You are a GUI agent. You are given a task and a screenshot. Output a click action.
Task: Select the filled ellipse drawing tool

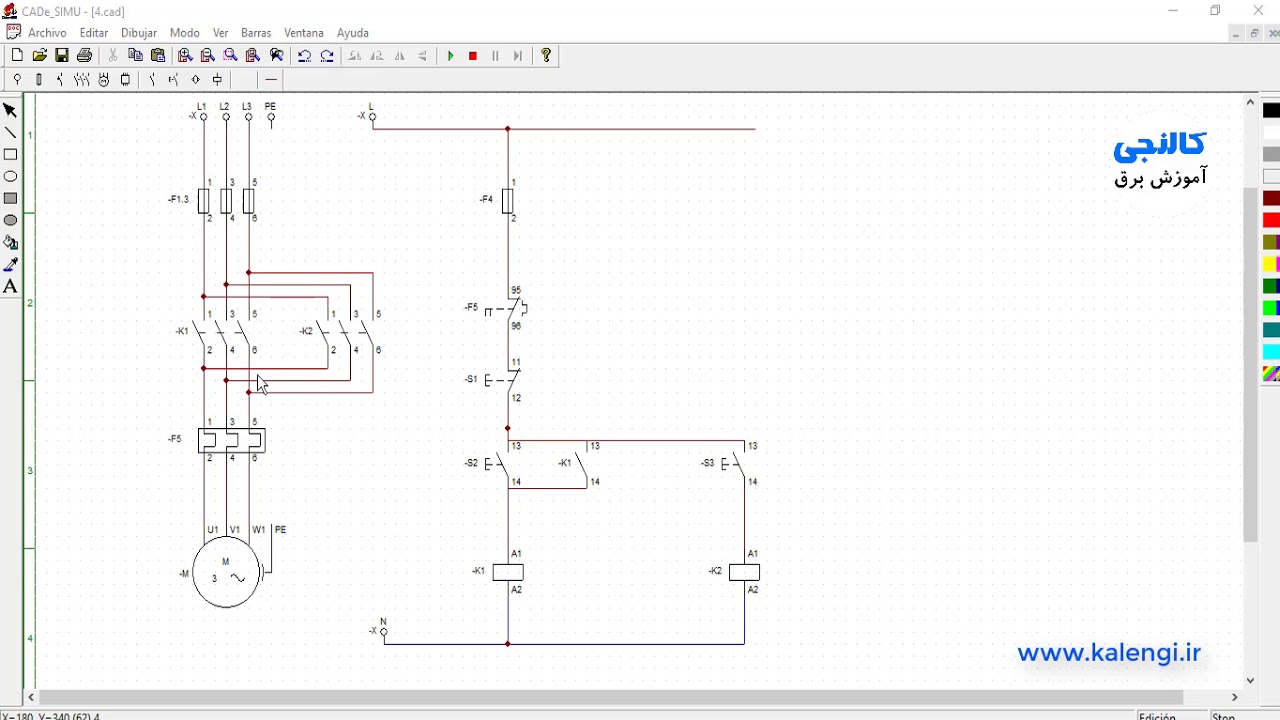10,221
